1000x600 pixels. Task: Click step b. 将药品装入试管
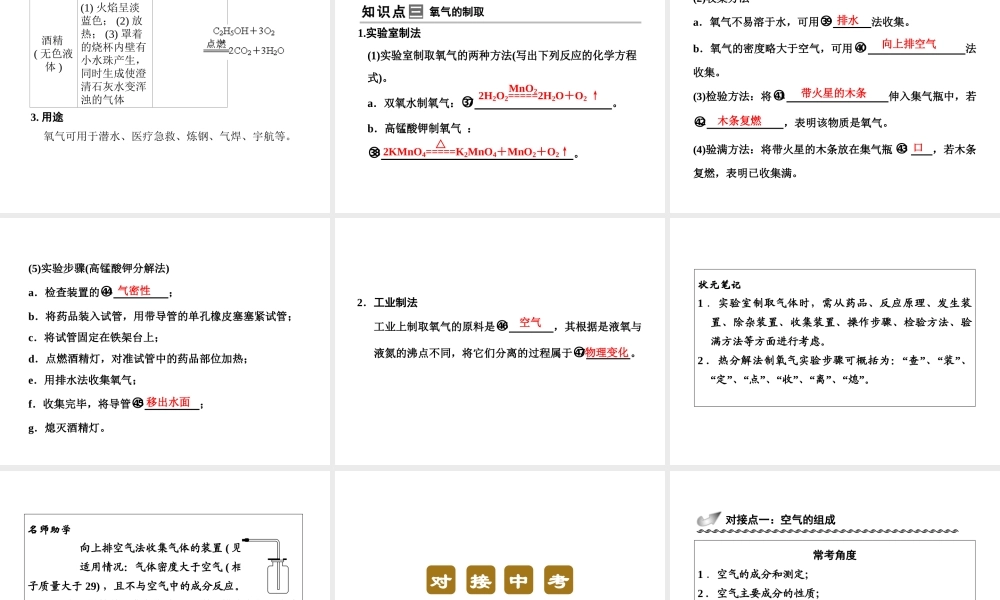coord(160,316)
